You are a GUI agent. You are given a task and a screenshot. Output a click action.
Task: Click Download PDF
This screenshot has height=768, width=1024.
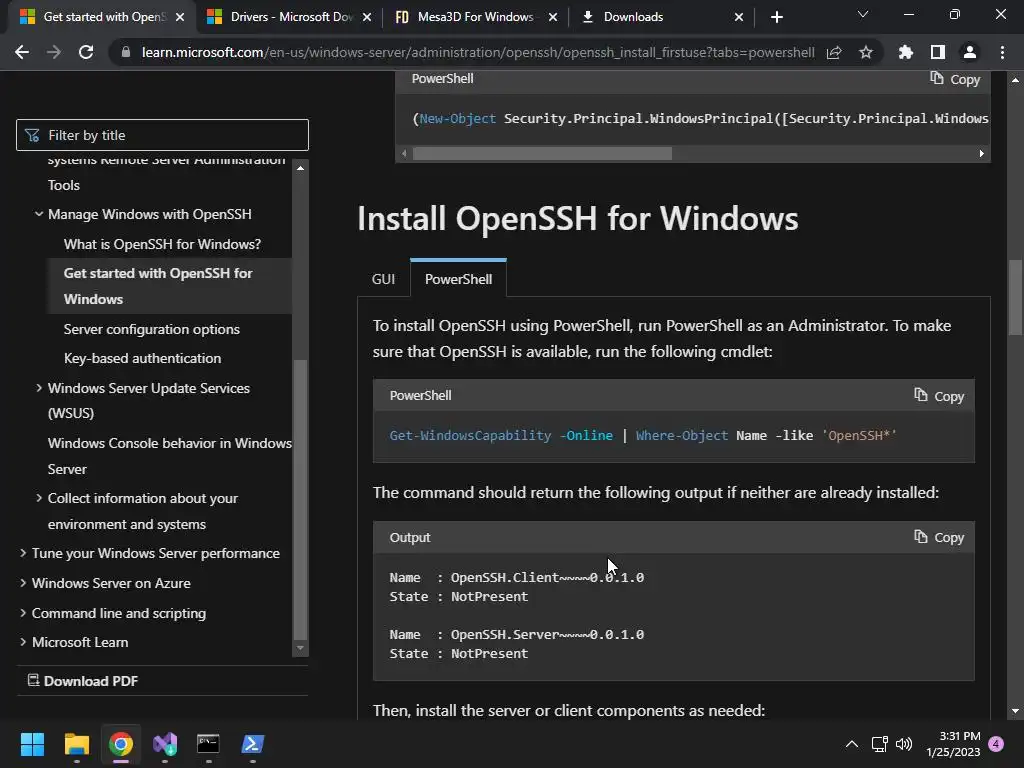[x=83, y=680]
